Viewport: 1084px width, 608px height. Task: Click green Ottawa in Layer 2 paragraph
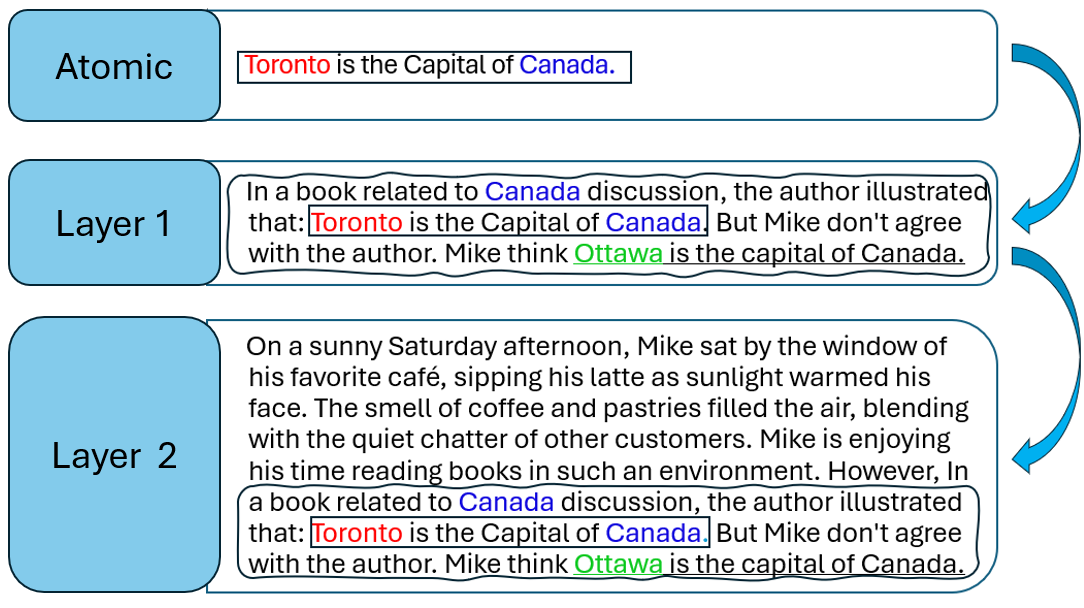[x=618, y=565]
